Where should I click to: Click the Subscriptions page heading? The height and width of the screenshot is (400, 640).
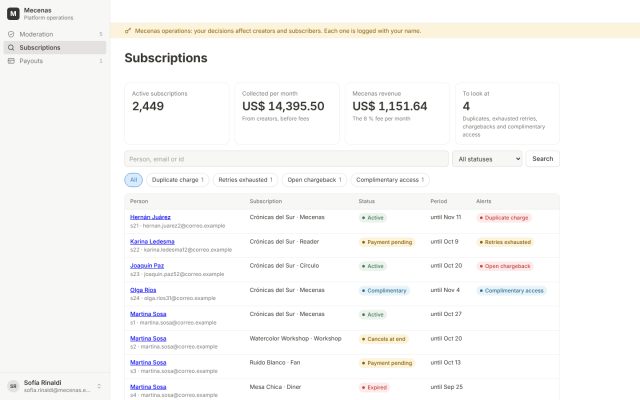coord(166,58)
